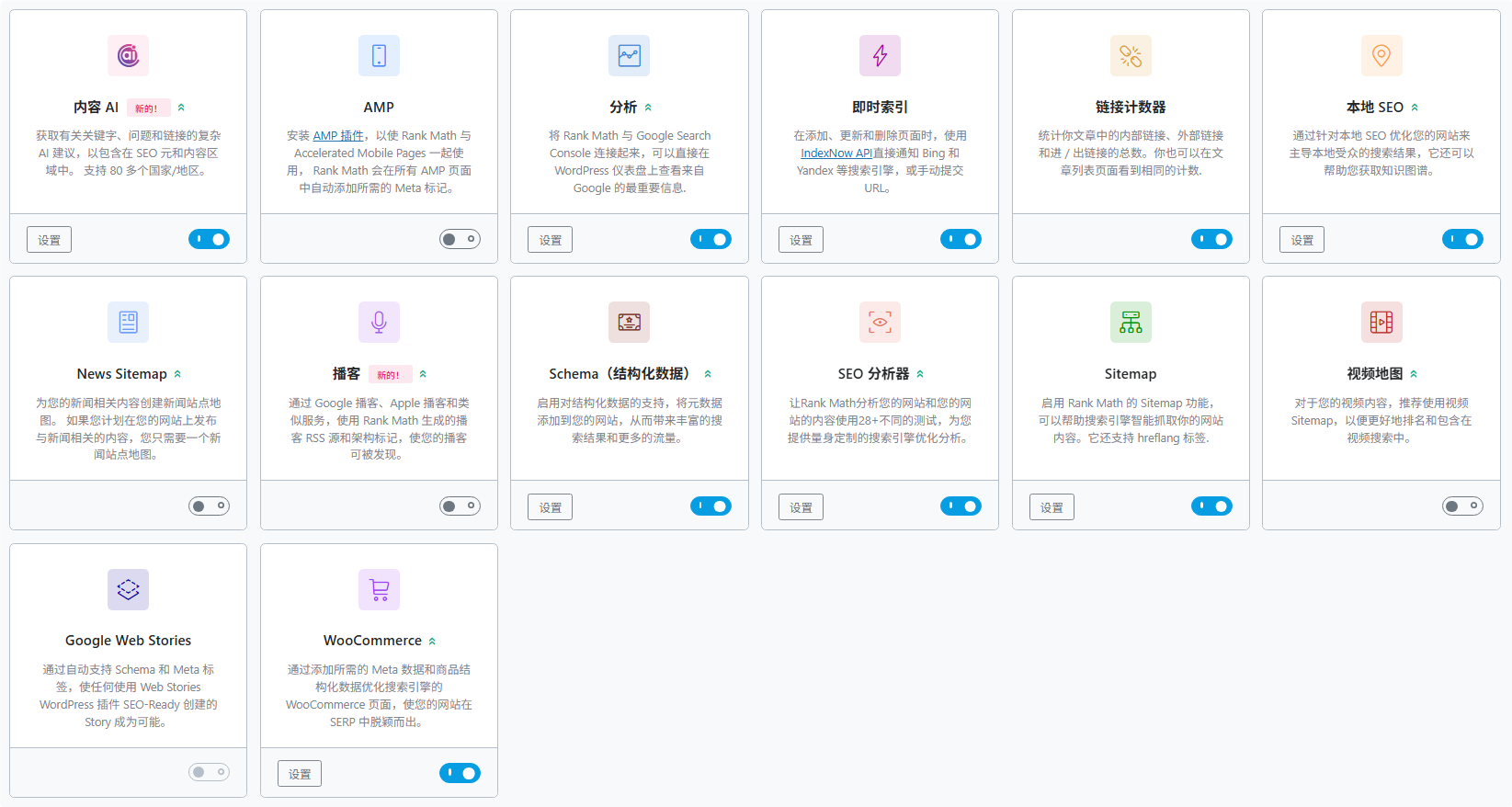Open 设置 for the Sitemap module

1052,507
